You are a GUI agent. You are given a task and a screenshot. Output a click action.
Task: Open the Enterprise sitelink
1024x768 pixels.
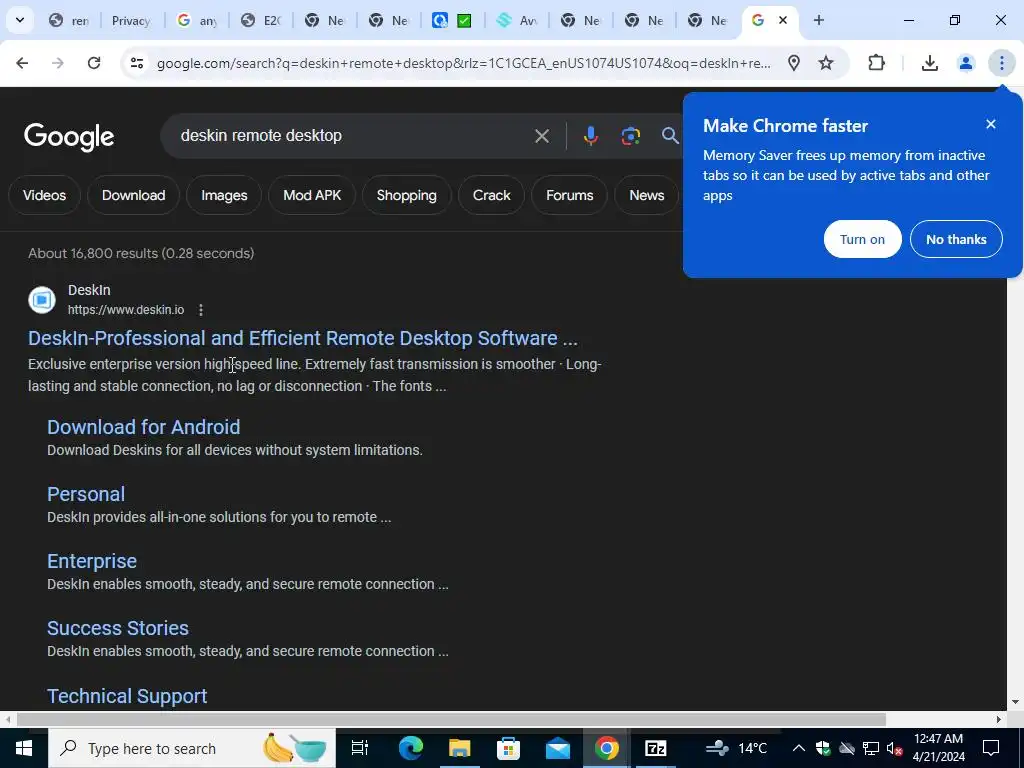[92, 561]
